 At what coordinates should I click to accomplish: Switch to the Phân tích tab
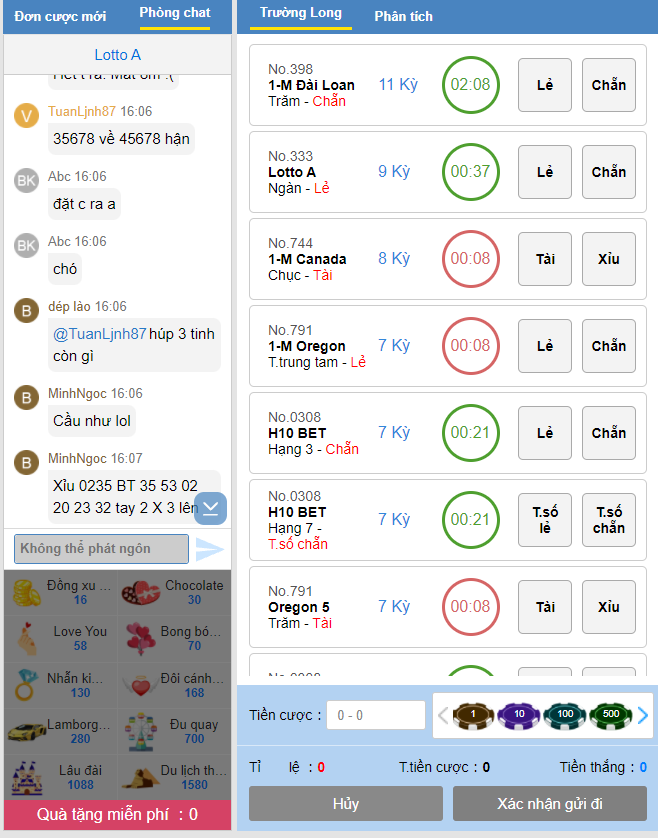404,16
